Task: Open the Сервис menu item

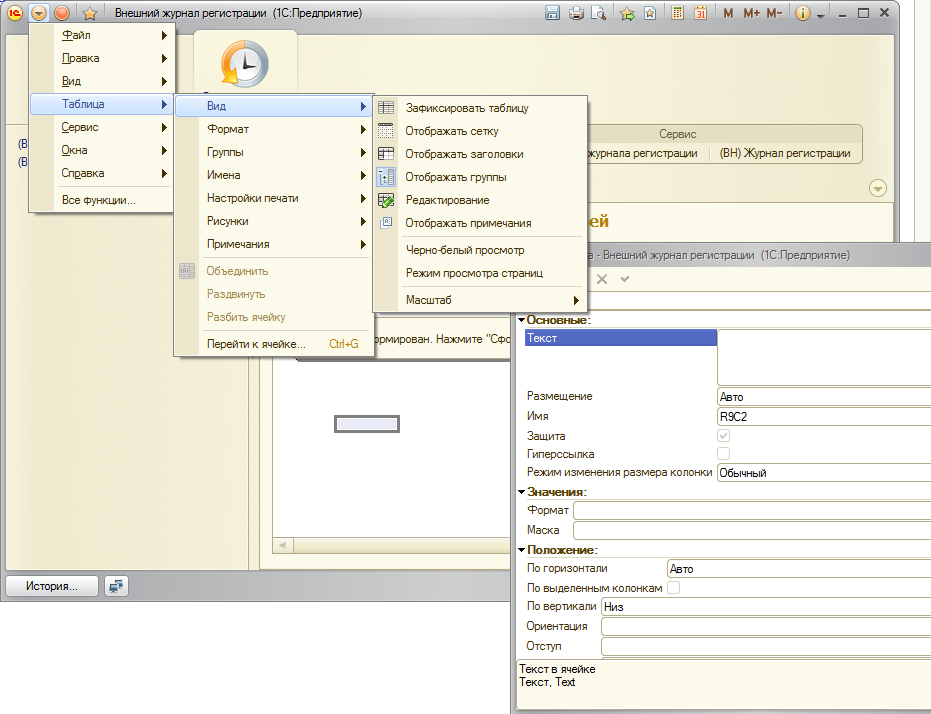Action: click(102, 127)
